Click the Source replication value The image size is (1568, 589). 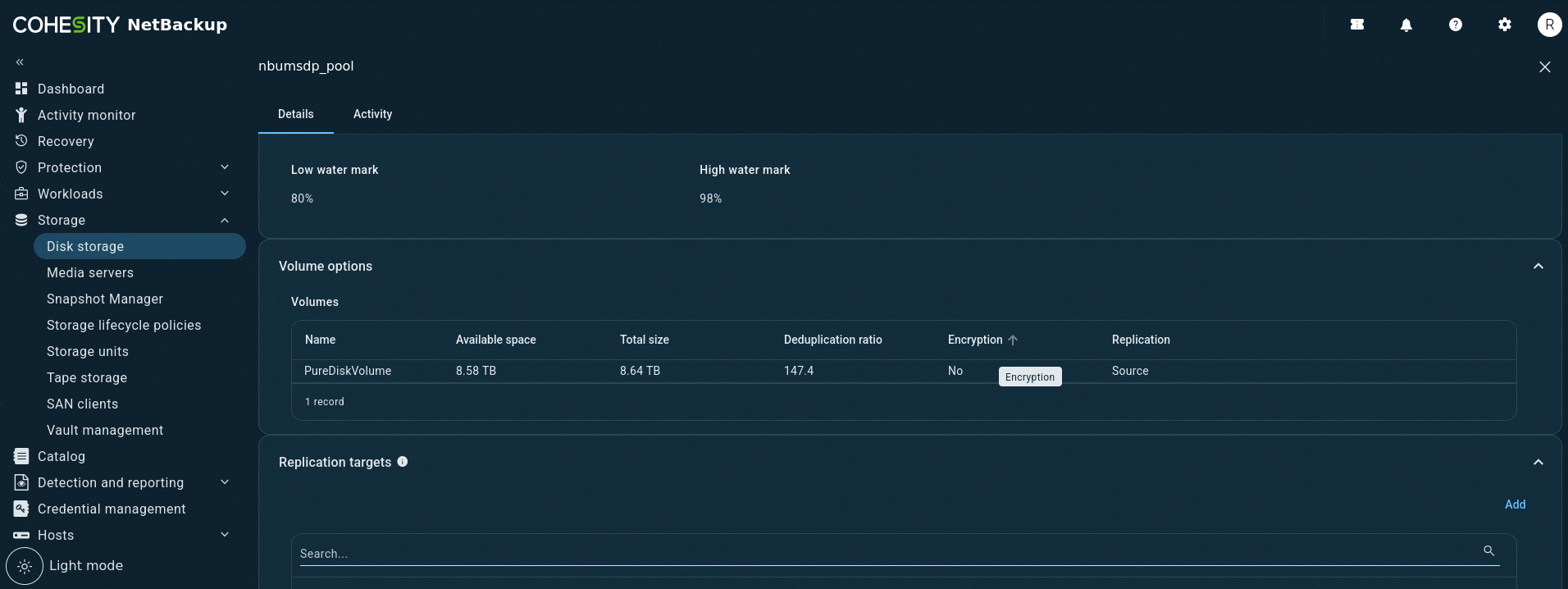[1130, 371]
